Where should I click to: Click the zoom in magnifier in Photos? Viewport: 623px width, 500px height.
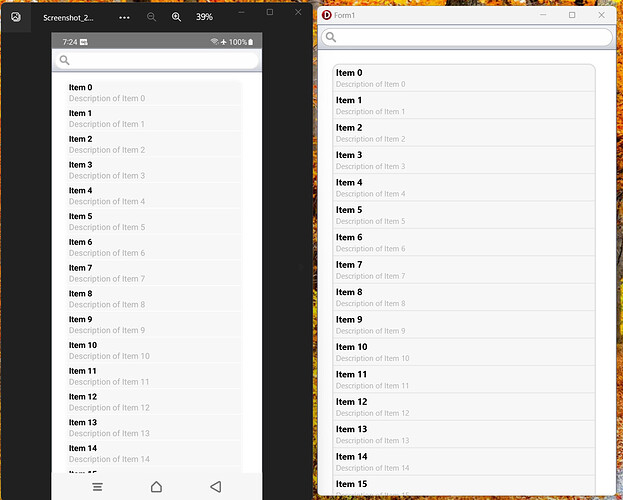(x=176, y=17)
